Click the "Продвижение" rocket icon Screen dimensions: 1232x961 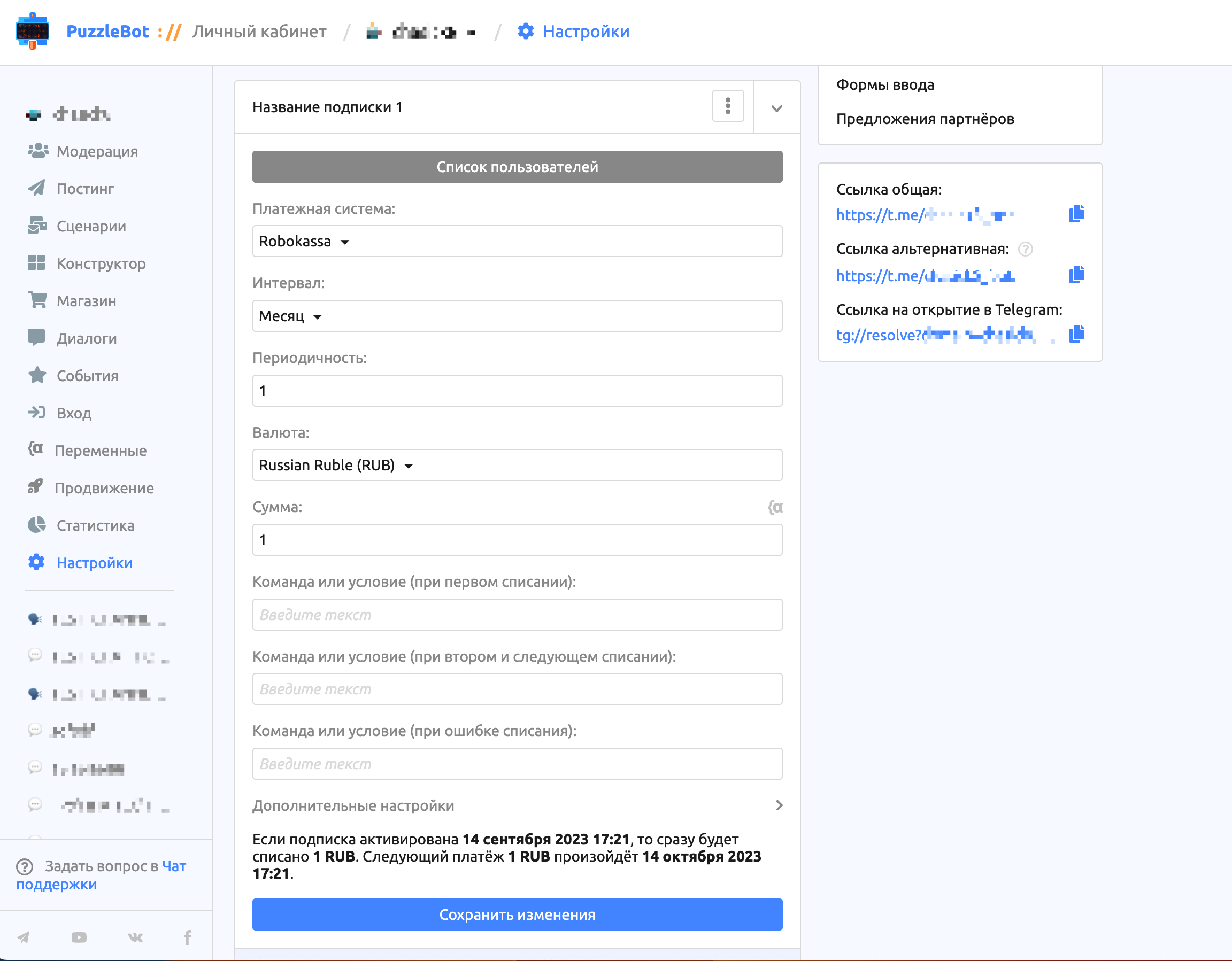(x=35, y=487)
